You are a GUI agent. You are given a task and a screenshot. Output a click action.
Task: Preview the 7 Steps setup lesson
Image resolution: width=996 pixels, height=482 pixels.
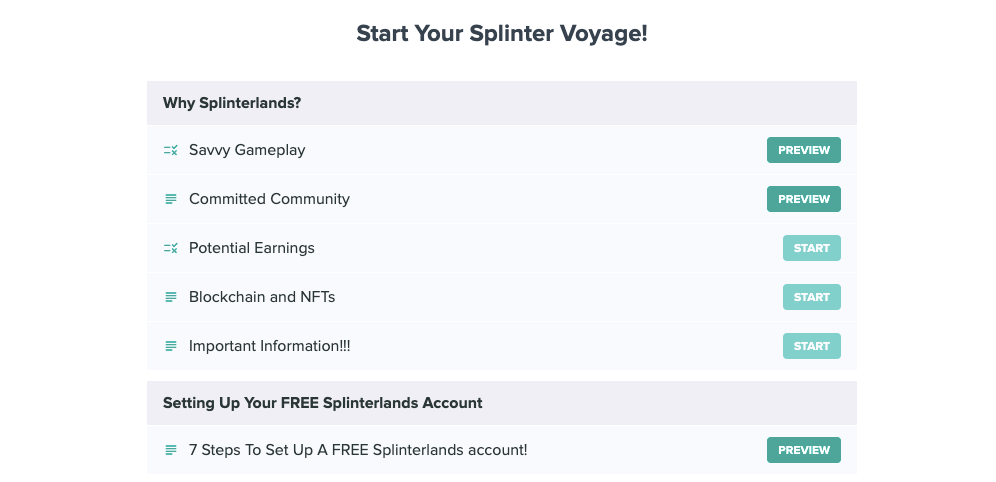pos(804,450)
